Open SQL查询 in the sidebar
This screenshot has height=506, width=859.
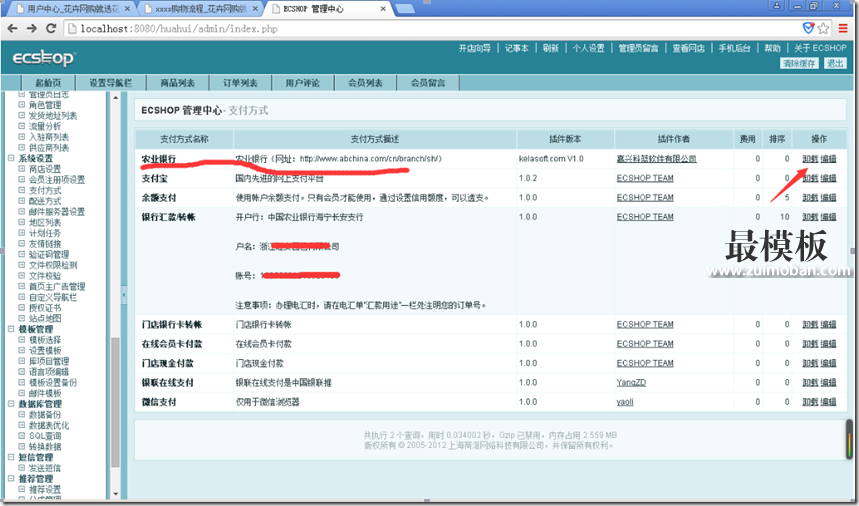point(45,436)
